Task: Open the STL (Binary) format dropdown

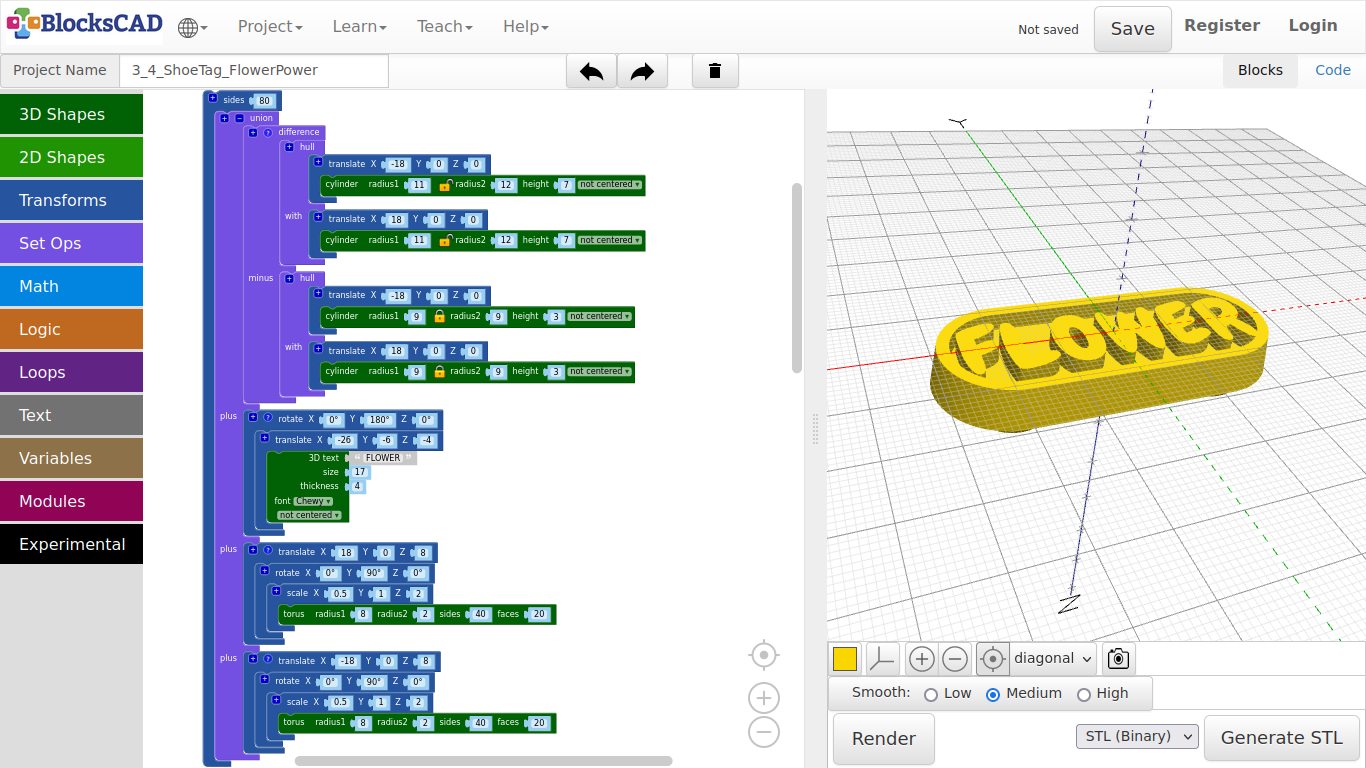Action: (1137, 737)
